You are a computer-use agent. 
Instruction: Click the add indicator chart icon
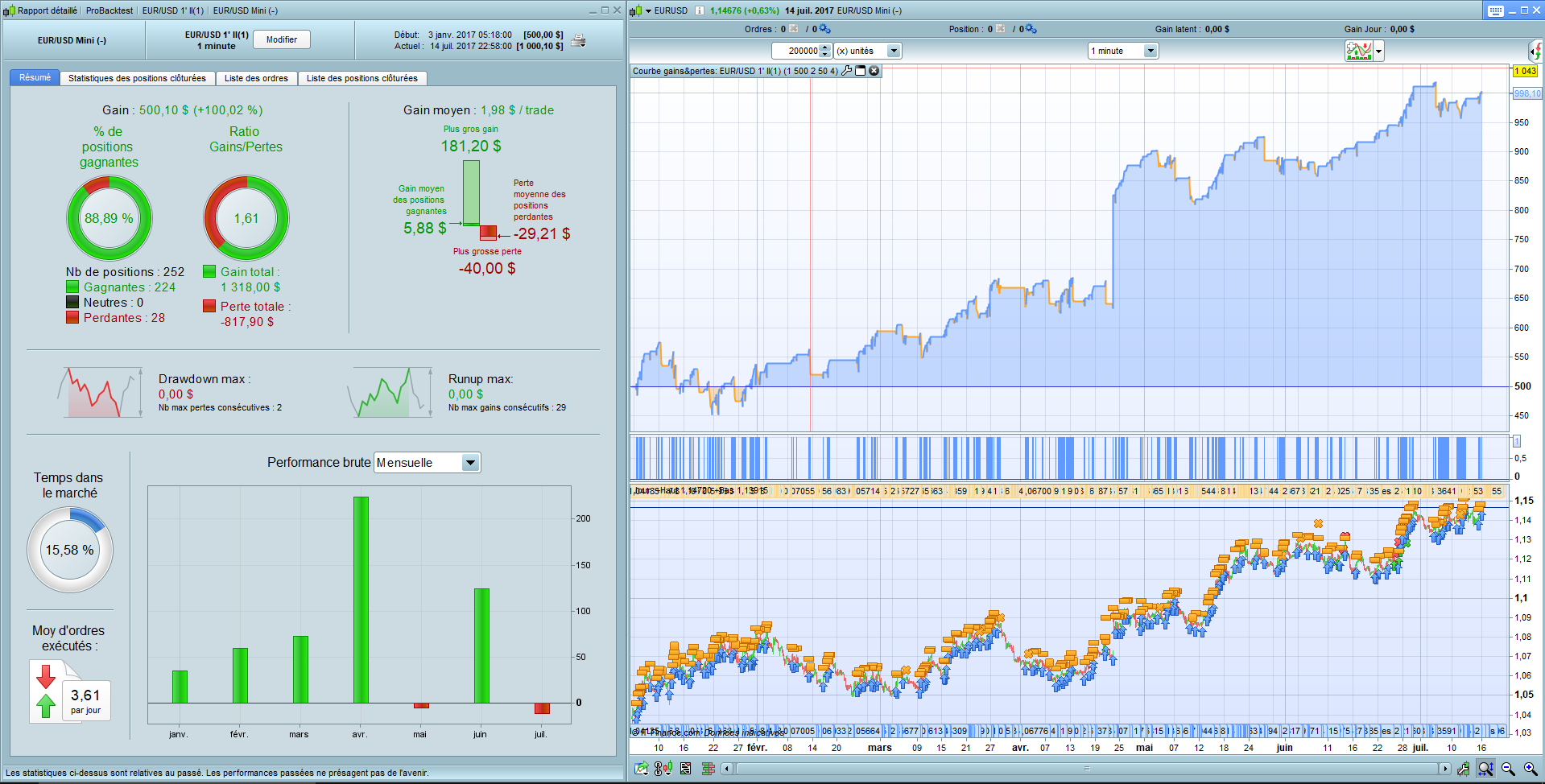(1359, 51)
